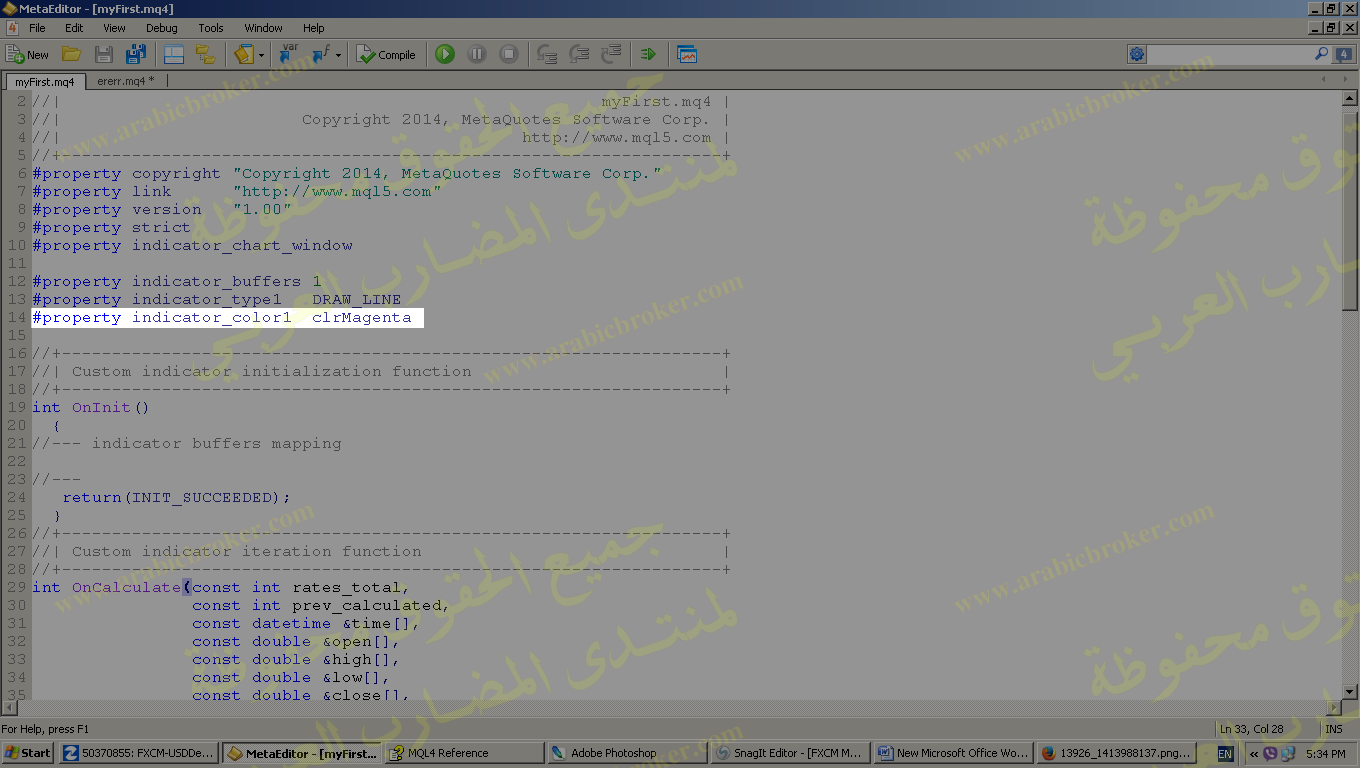Viewport: 1360px width, 768px height.
Task: Switch to New Microsoft Office Word taskbar item
Action: tap(954, 753)
